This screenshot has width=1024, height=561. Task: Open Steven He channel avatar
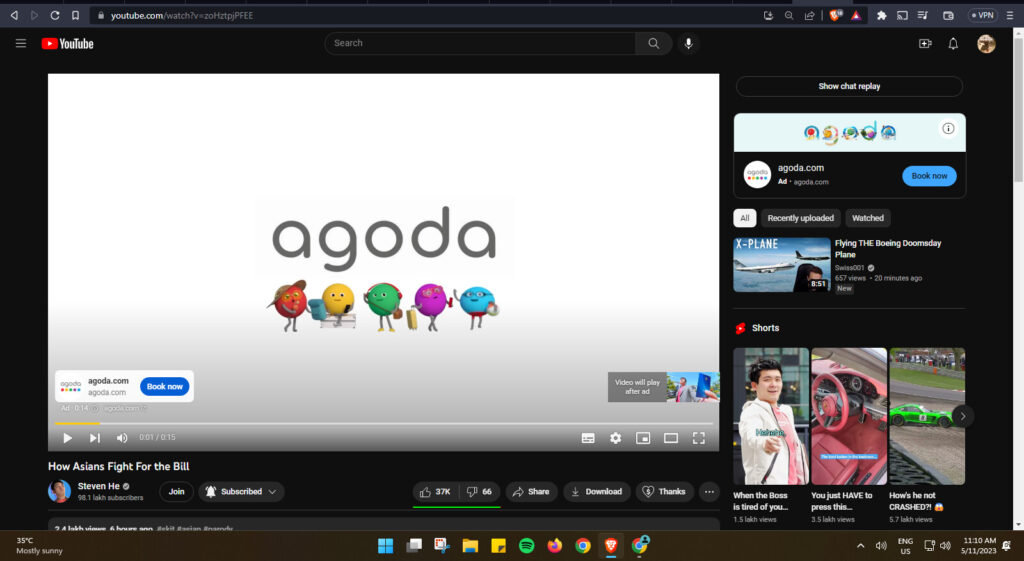pos(59,491)
